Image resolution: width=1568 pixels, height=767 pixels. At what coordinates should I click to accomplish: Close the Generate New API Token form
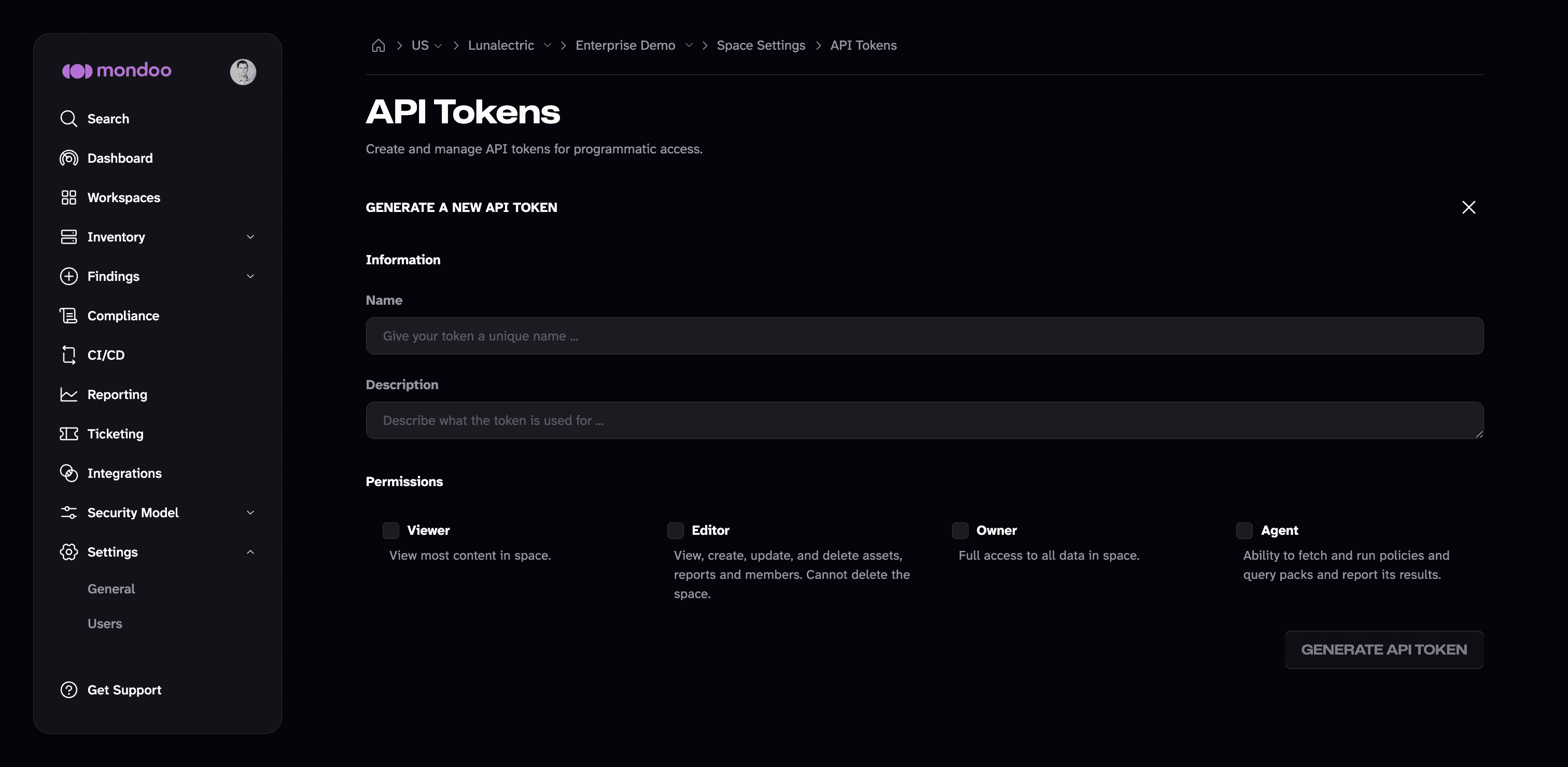(1469, 207)
